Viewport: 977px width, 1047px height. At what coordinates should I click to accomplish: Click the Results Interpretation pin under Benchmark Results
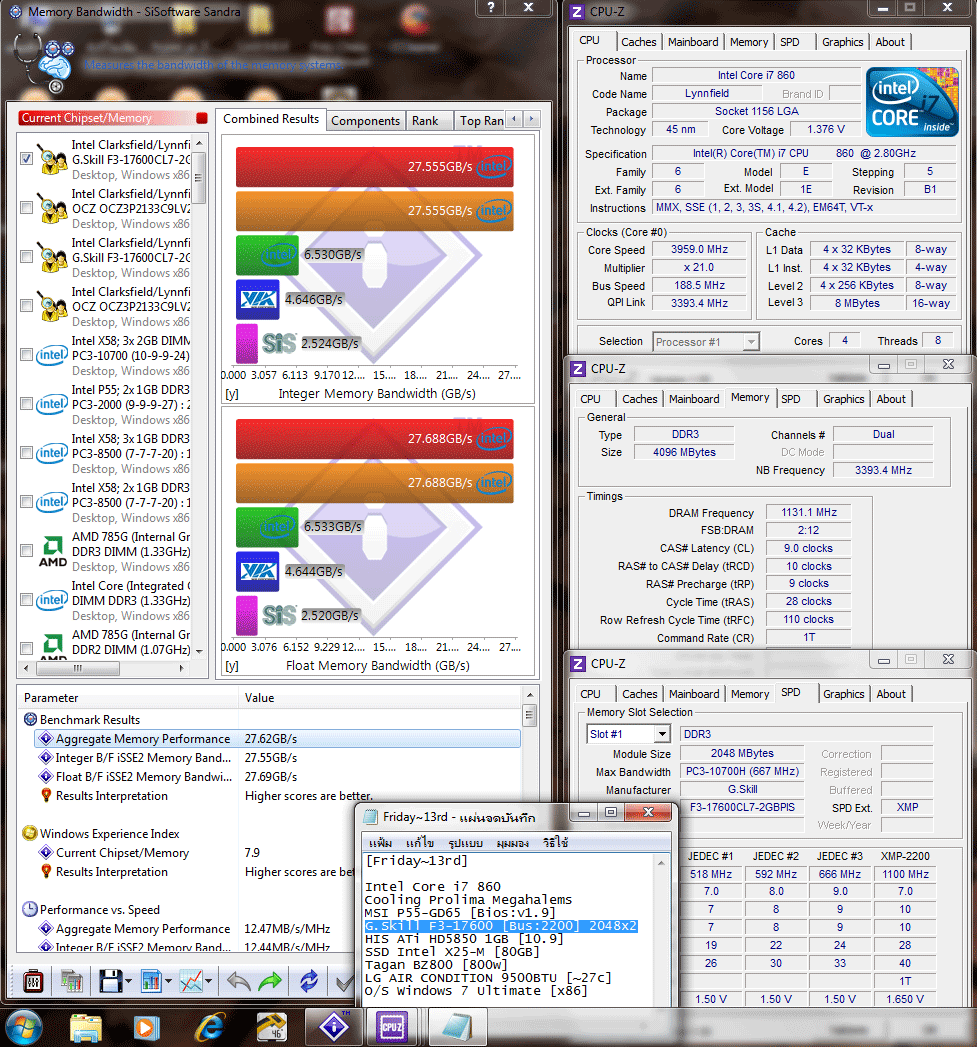pyautogui.click(x=46, y=795)
